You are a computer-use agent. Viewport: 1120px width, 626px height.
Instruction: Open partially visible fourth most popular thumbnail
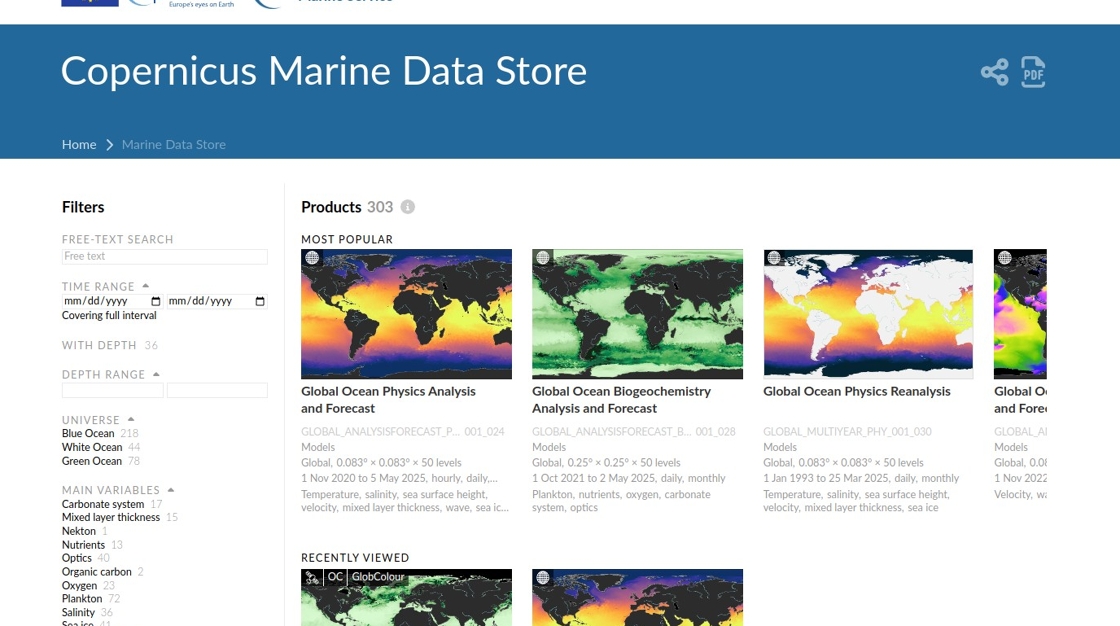click(1020, 314)
